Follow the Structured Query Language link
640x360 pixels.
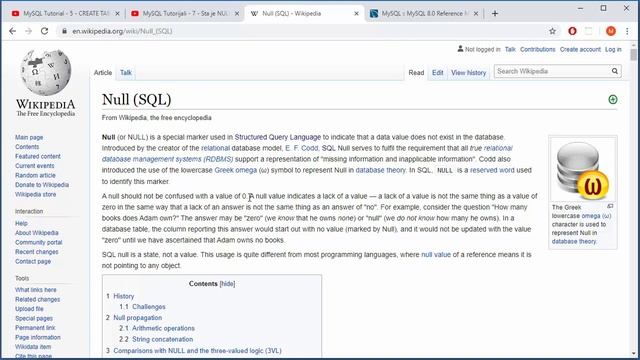(278, 137)
